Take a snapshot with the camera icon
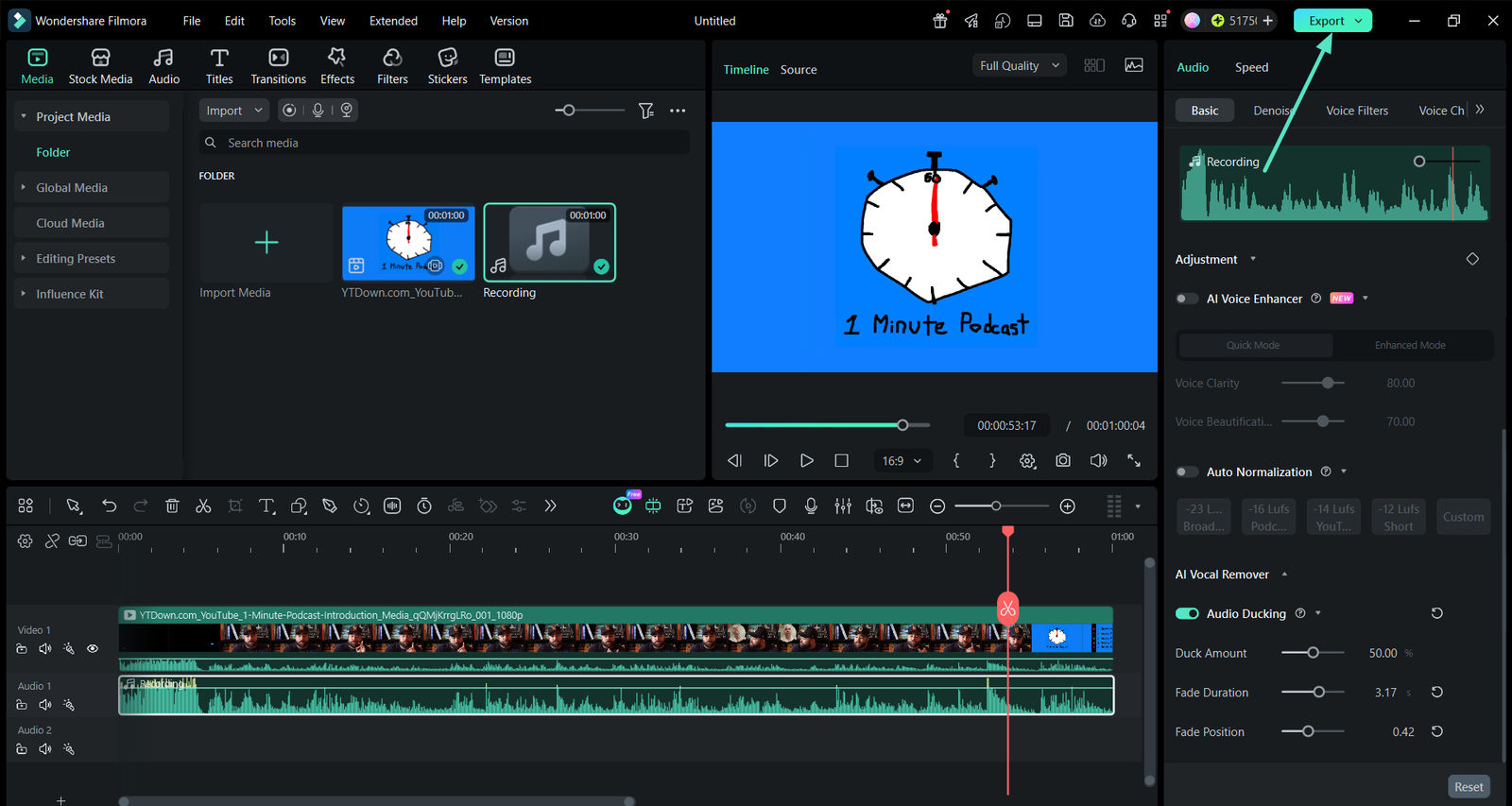Image resolution: width=1512 pixels, height=806 pixels. click(x=1063, y=460)
